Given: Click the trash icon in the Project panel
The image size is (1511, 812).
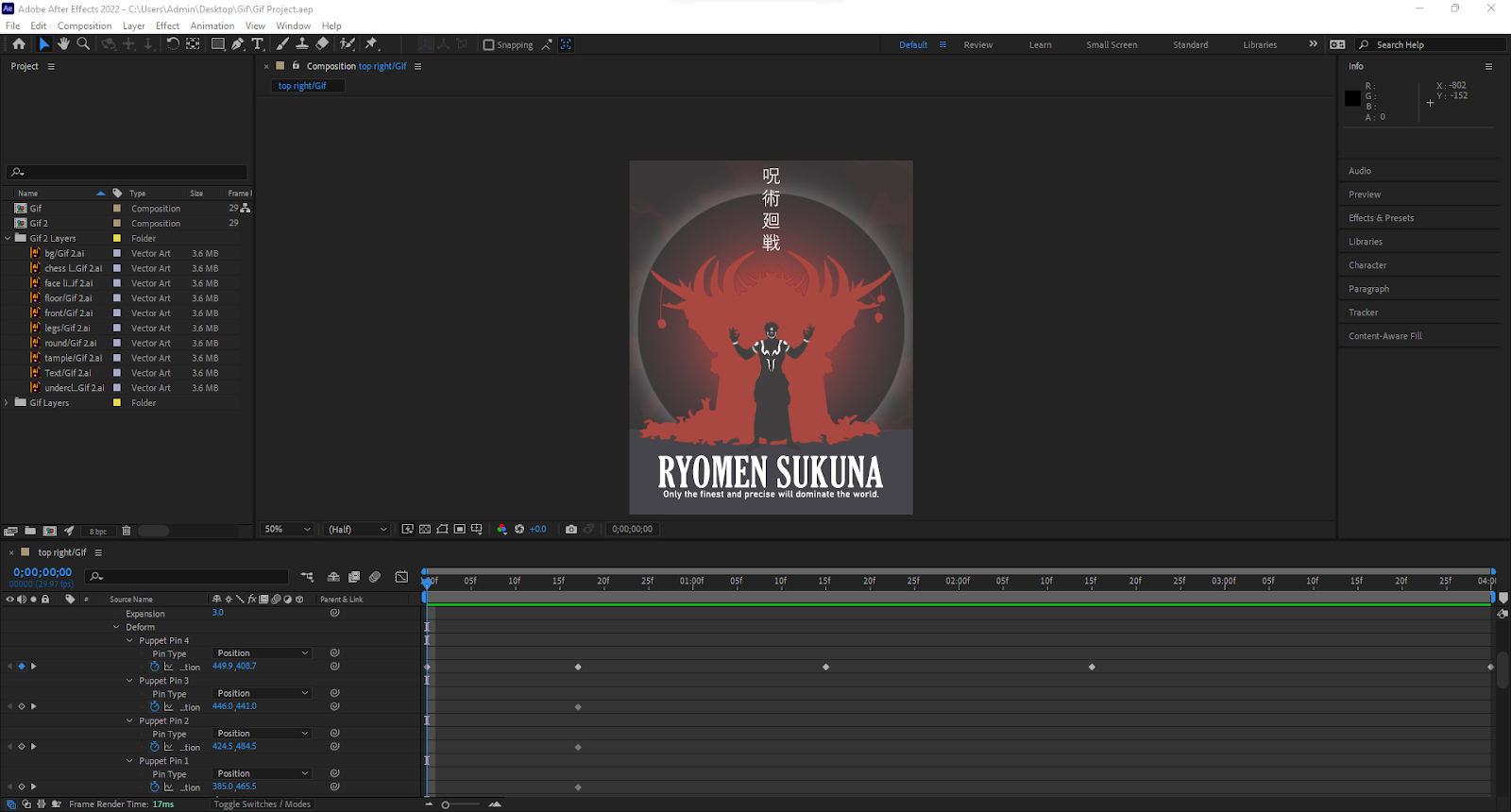Looking at the screenshot, I should coord(127,531).
